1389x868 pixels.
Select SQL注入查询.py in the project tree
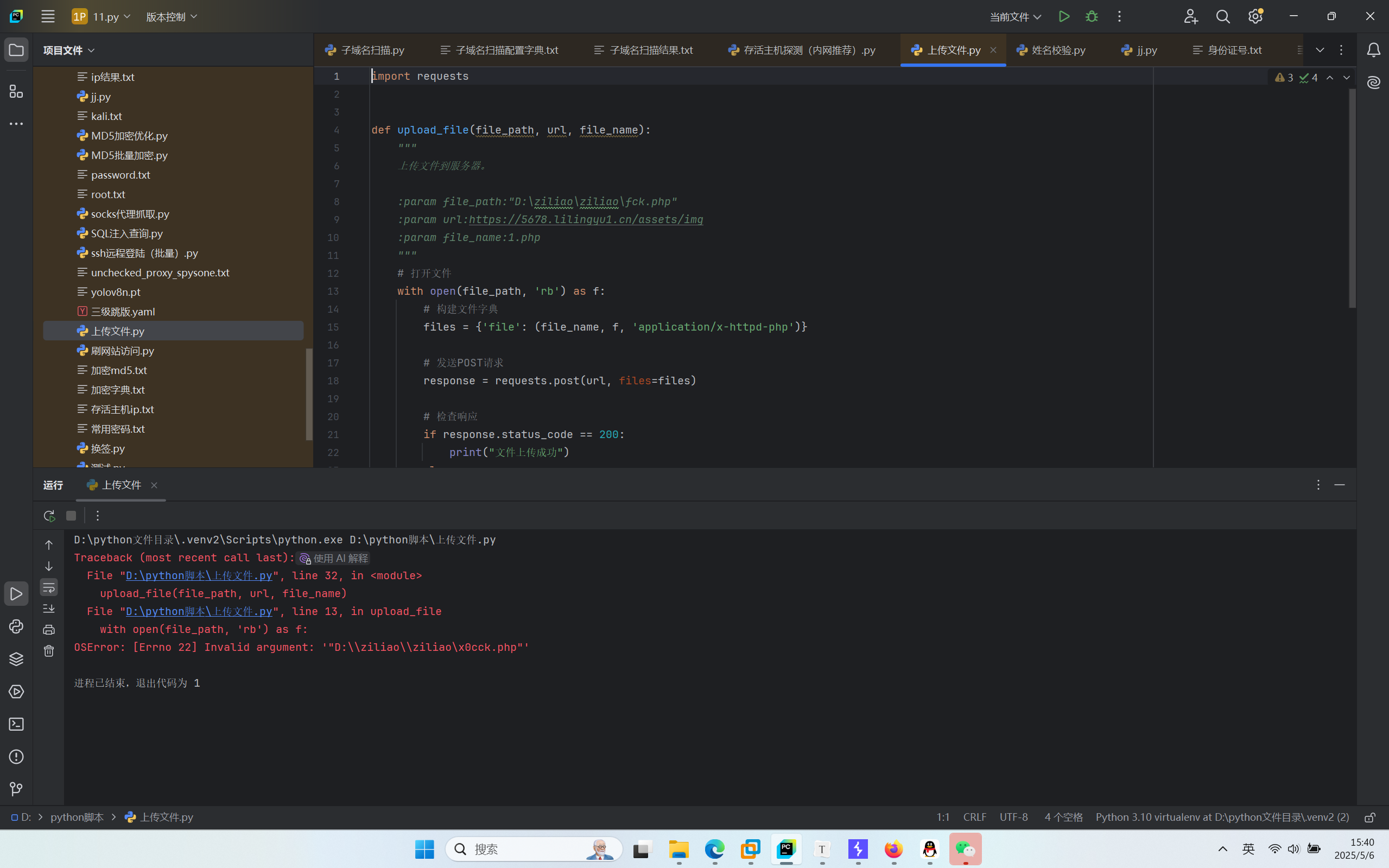coord(126,233)
